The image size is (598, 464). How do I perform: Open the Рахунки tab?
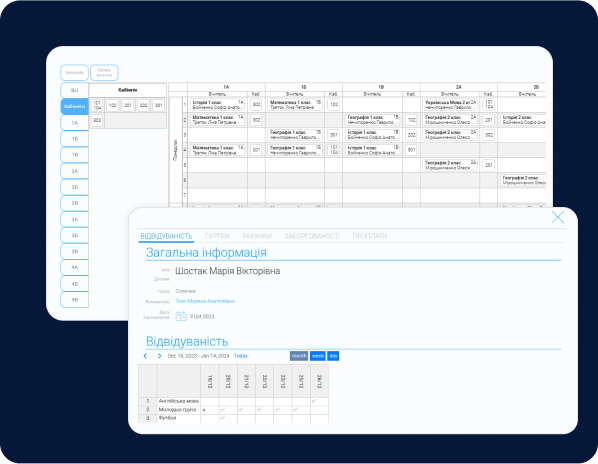(x=257, y=236)
